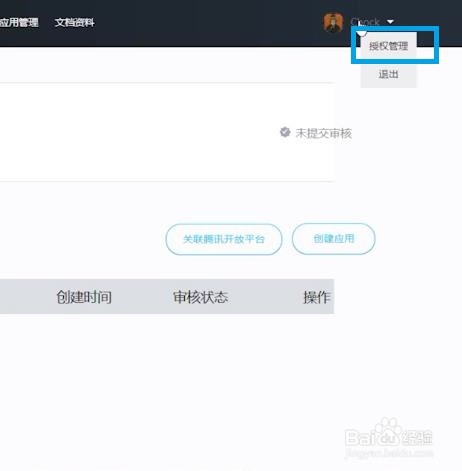Screen dimensions: 462x471
Task: Choose 退出 to log out
Action: (388, 74)
